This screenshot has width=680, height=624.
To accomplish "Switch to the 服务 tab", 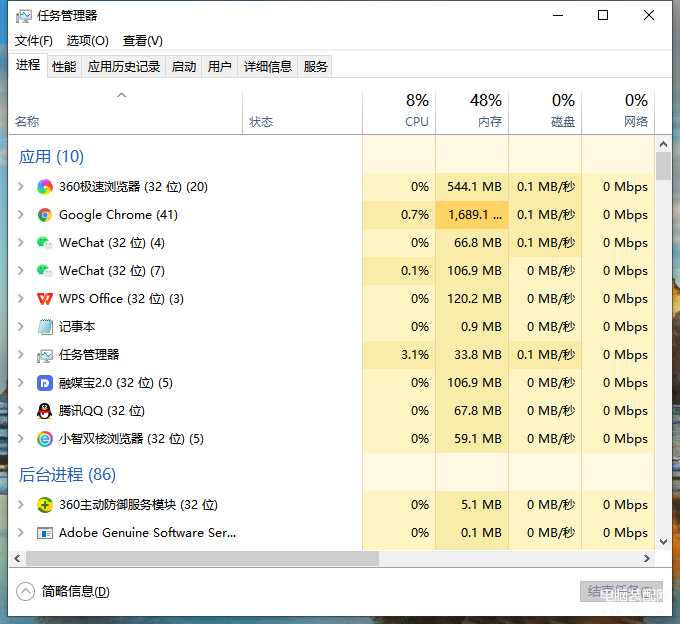I will click(315, 67).
